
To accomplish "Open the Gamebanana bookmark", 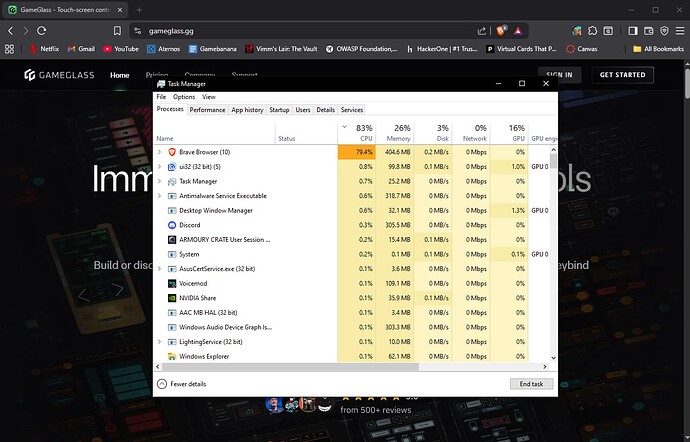I will pos(213,49).
